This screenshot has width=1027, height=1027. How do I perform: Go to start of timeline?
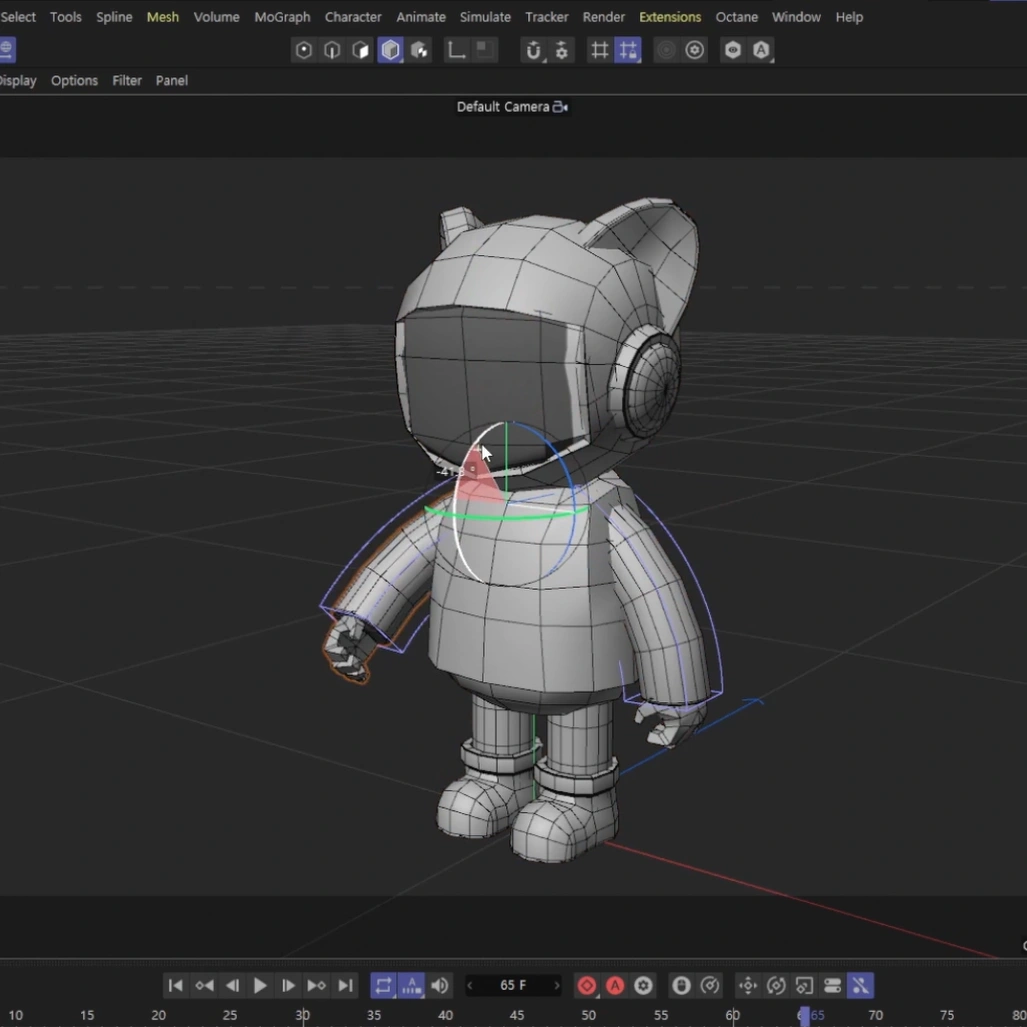click(175, 985)
